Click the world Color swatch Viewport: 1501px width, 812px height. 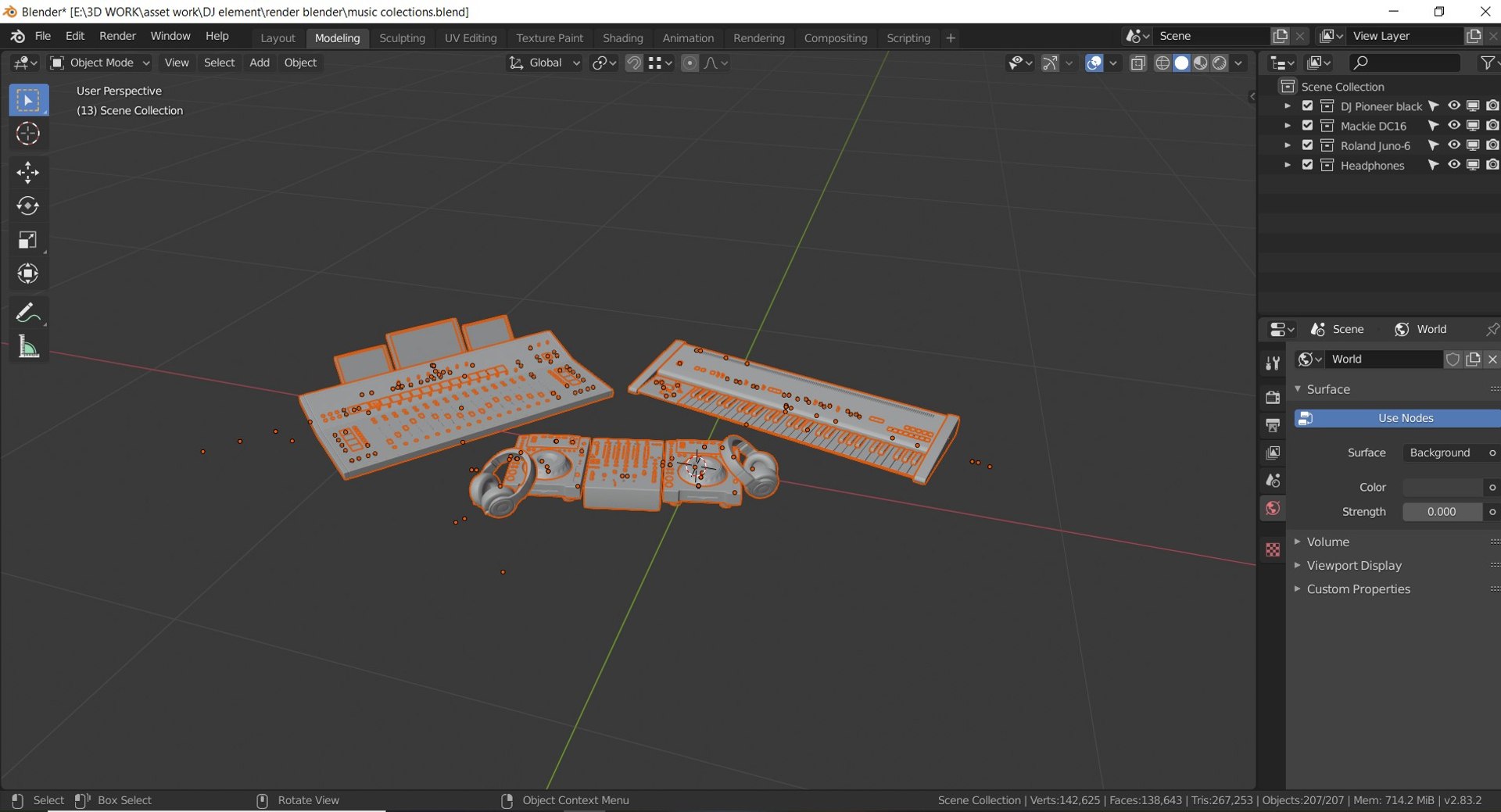(x=1442, y=487)
